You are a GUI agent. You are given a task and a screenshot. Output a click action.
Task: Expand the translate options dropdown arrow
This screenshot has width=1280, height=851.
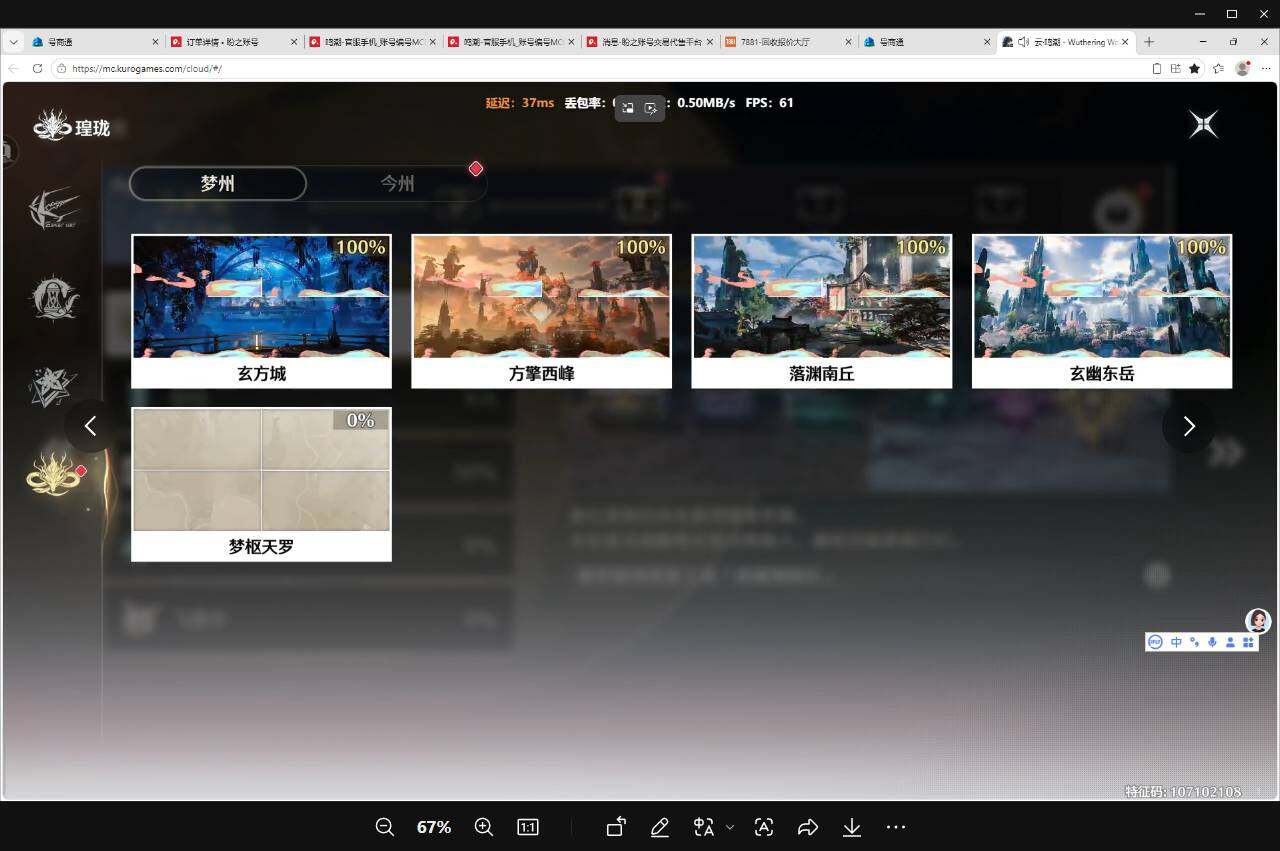730,827
